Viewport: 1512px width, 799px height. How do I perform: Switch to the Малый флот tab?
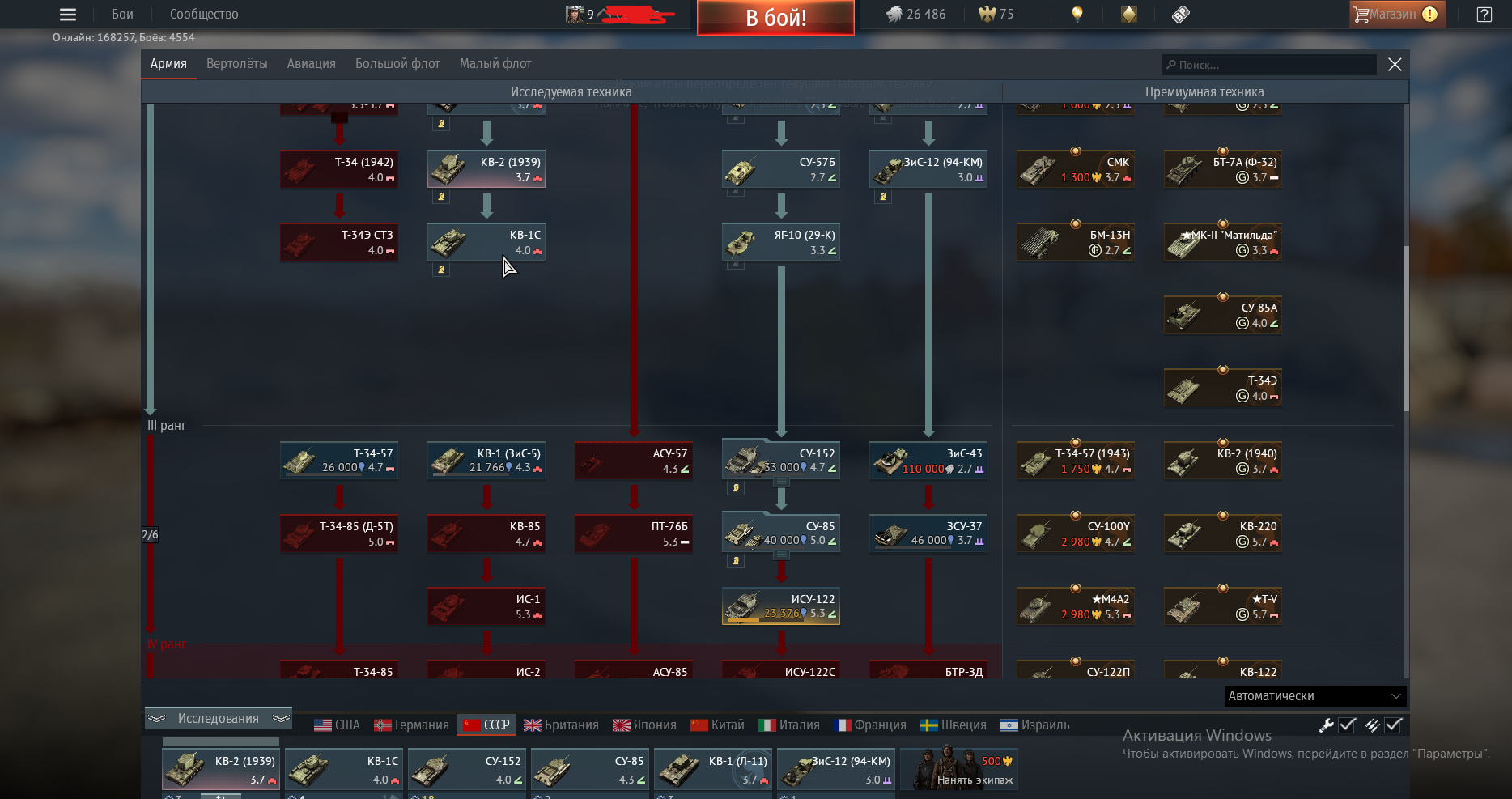pos(495,64)
